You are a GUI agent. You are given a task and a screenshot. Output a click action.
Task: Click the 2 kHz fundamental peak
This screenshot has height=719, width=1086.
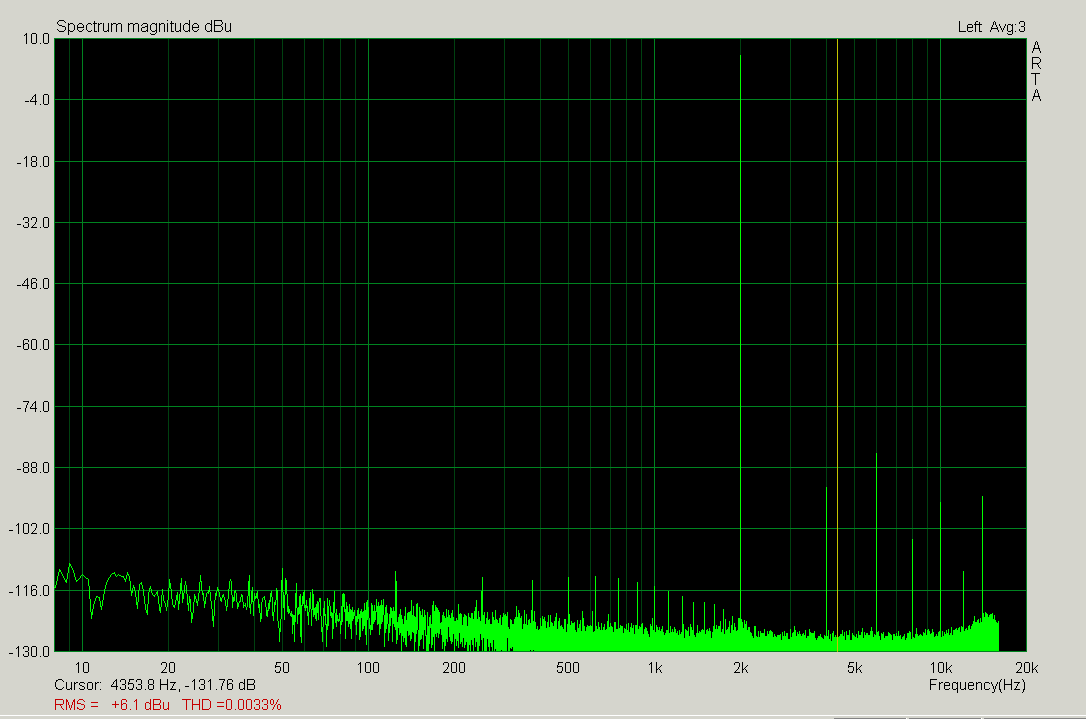pyautogui.click(x=740, y=353)
